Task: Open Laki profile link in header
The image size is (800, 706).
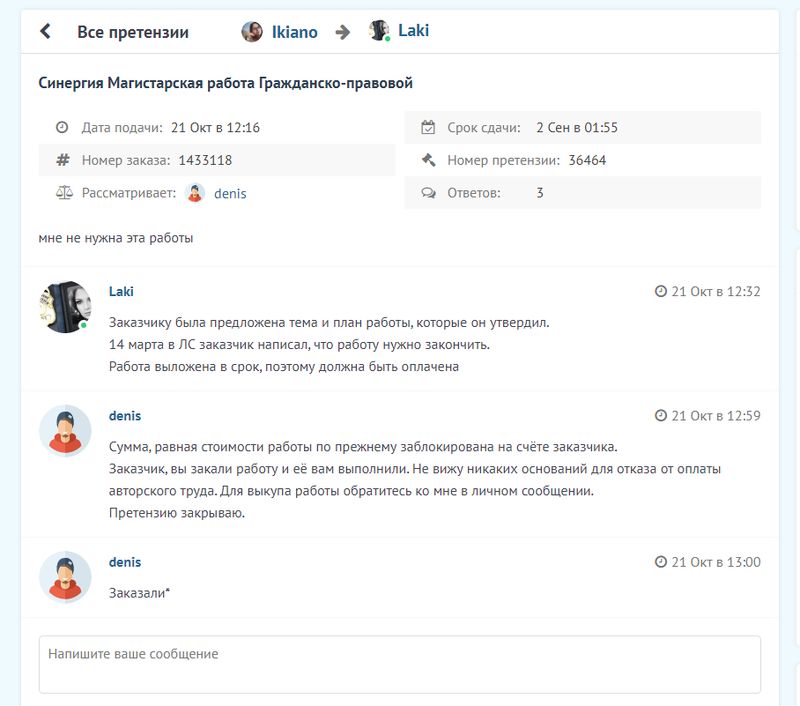Action: [x=413, y=31]
